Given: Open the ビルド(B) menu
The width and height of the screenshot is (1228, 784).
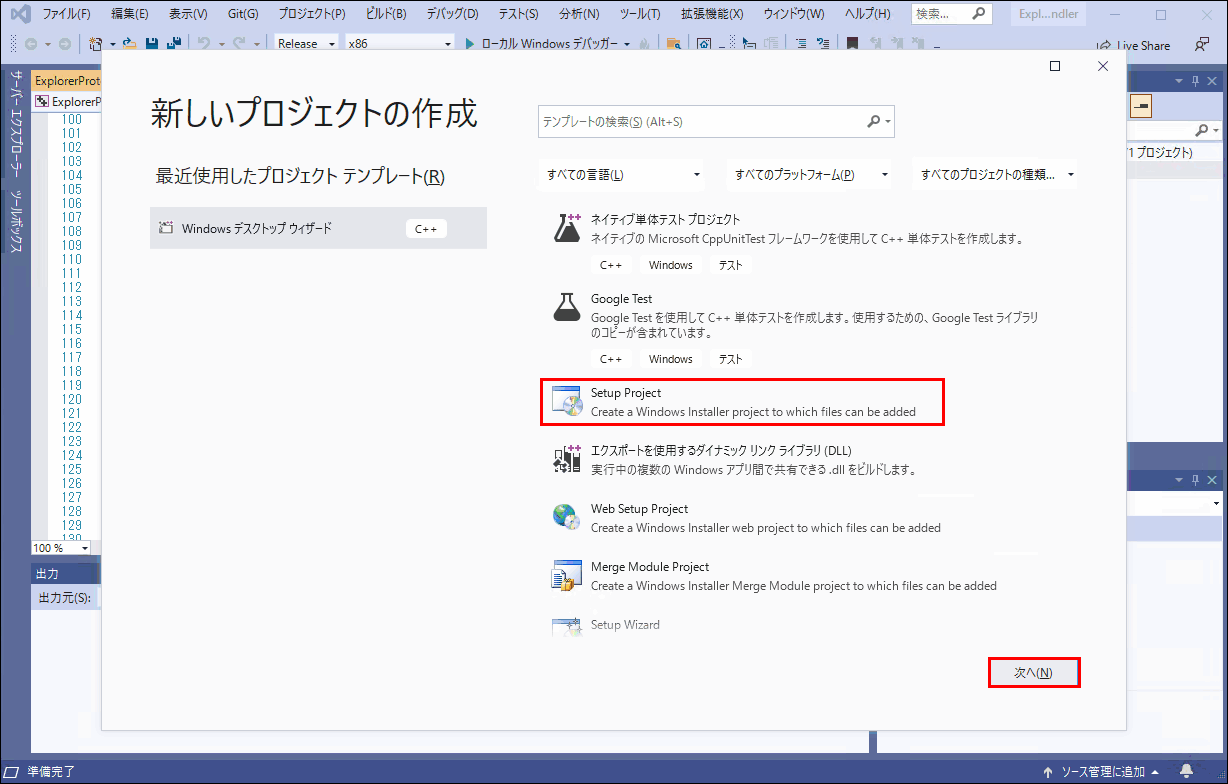Looking at the screenshot, I should 386,14.
